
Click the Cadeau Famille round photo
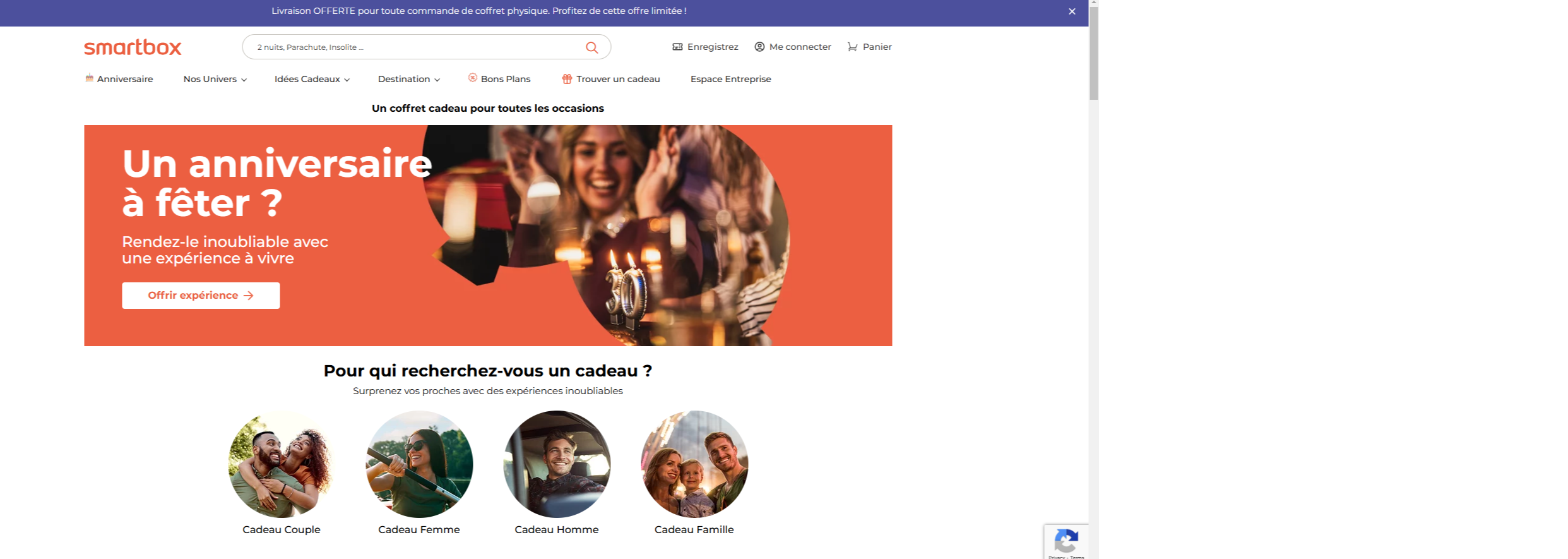tap(694, 464)
